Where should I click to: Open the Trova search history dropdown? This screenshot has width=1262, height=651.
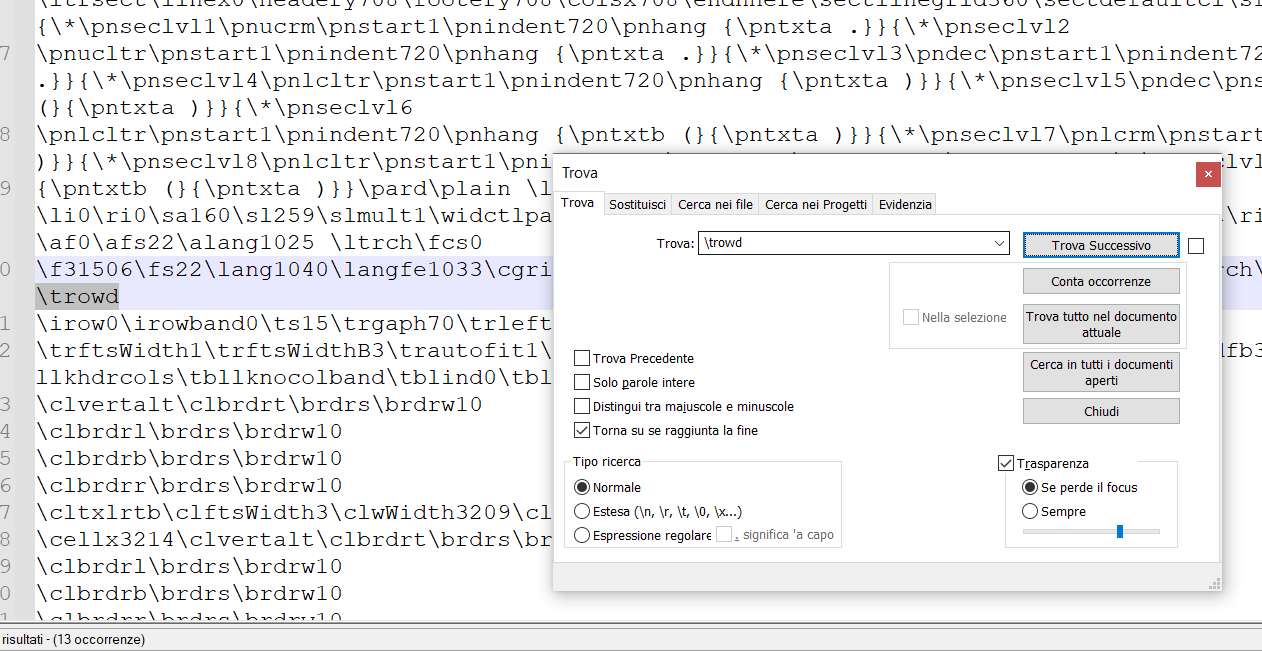999,243
